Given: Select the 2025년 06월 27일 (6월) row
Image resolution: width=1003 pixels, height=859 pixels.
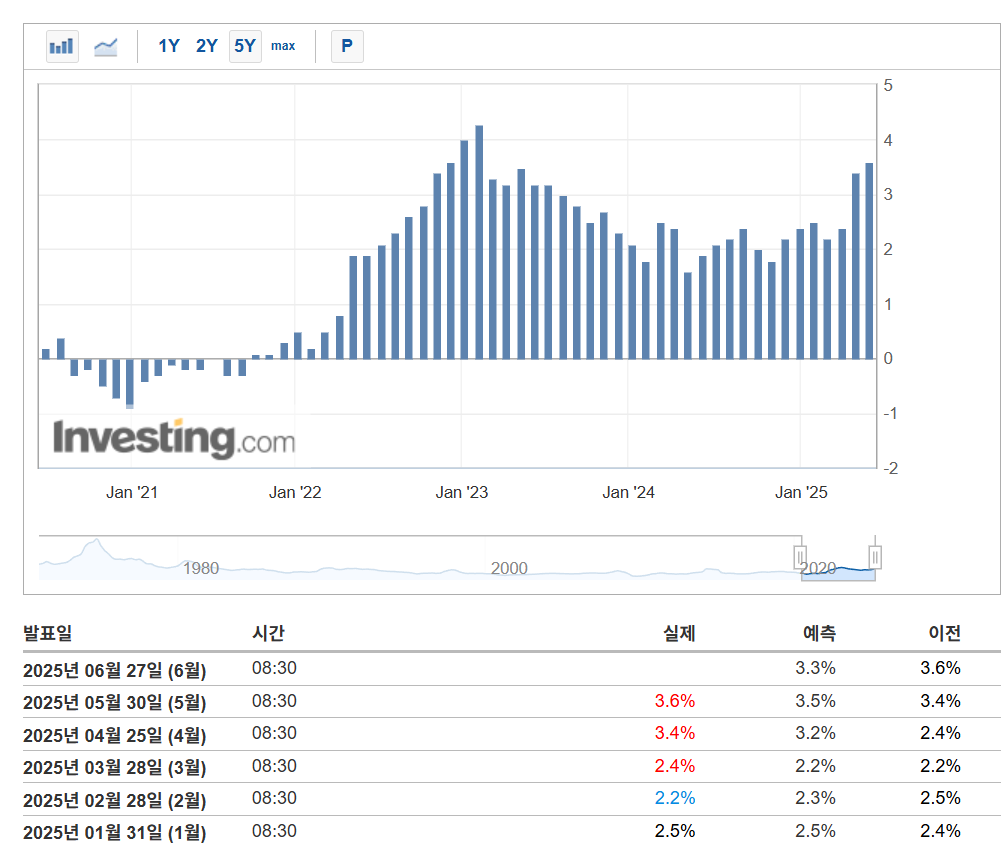Looking at the screenshot, I should click(512, 669).
